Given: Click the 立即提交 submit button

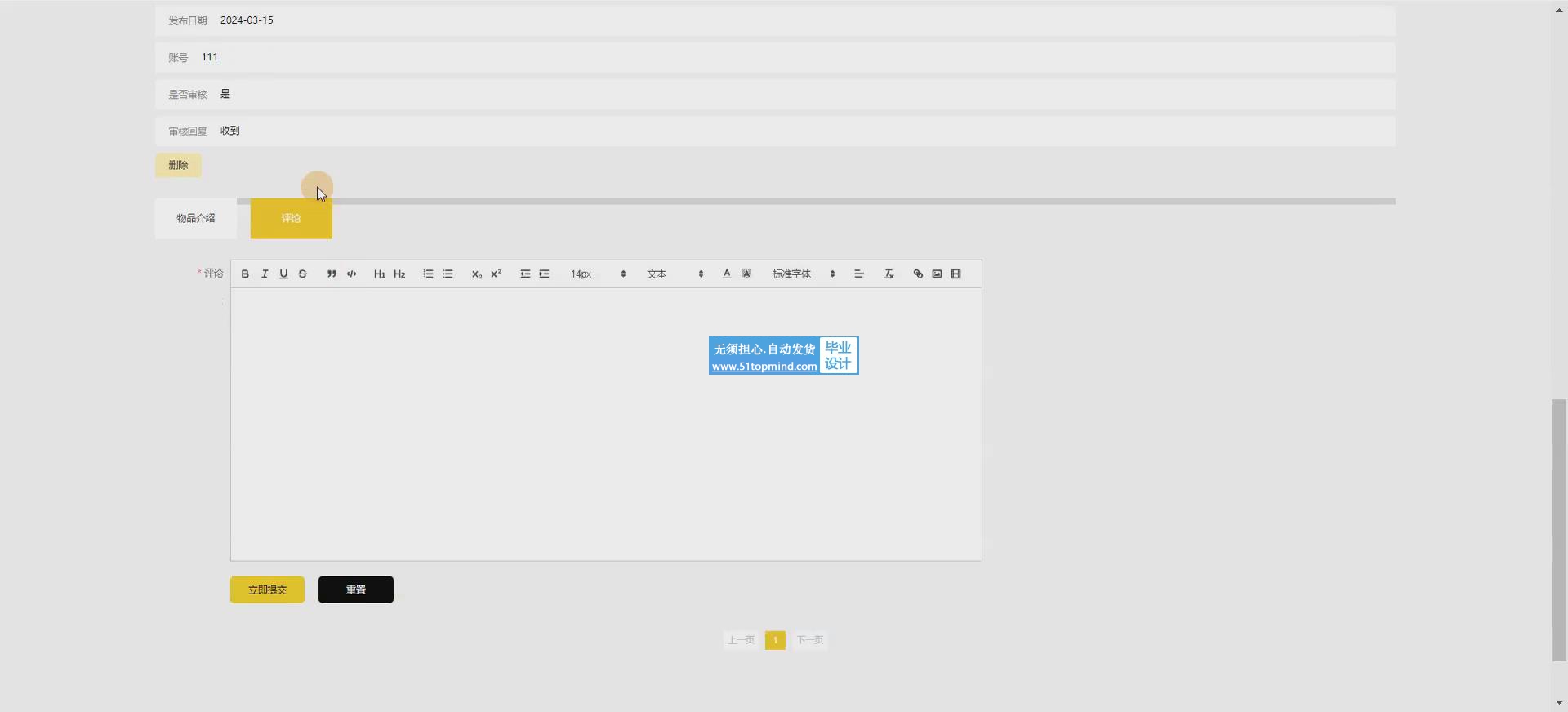Looking at the screenshot, I should 267,590.
